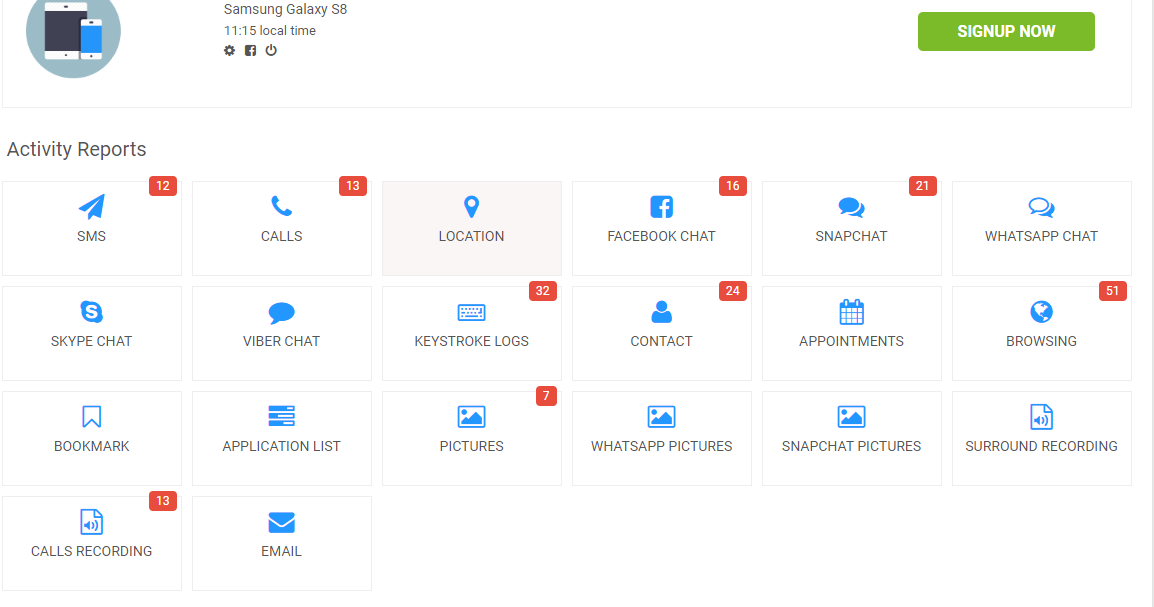Click the Calls phone icon
The image size is (1154, 607).
(281, 206)
